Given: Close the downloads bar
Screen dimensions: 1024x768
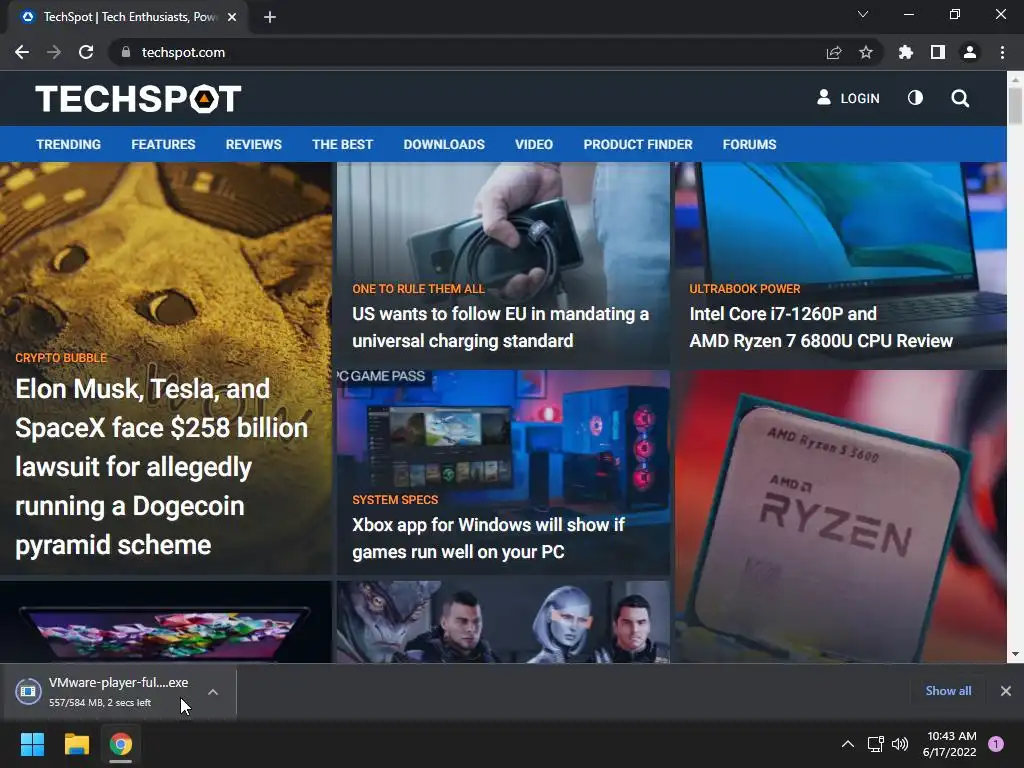Looking at the screenshot, I should [1006, 690].
